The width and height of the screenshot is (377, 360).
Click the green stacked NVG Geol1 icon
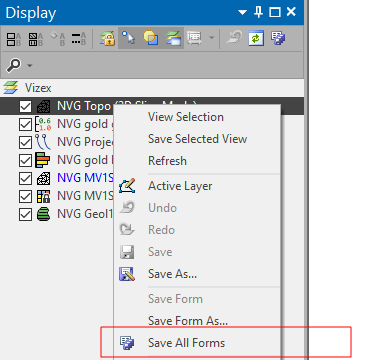tap(43, 214)
